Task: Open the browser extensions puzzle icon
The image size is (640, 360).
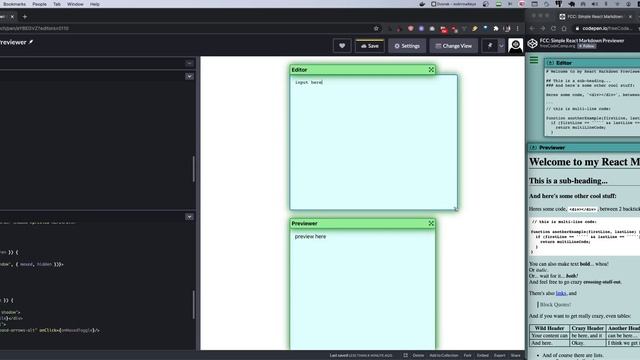Action: point(496,29)
